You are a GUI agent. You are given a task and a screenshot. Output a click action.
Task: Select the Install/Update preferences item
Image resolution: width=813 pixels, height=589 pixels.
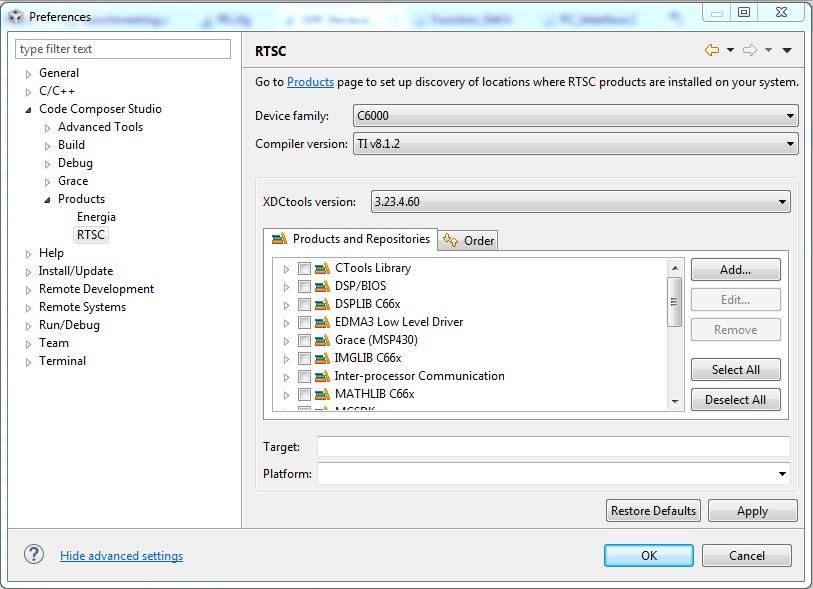(x=76, y=271)
